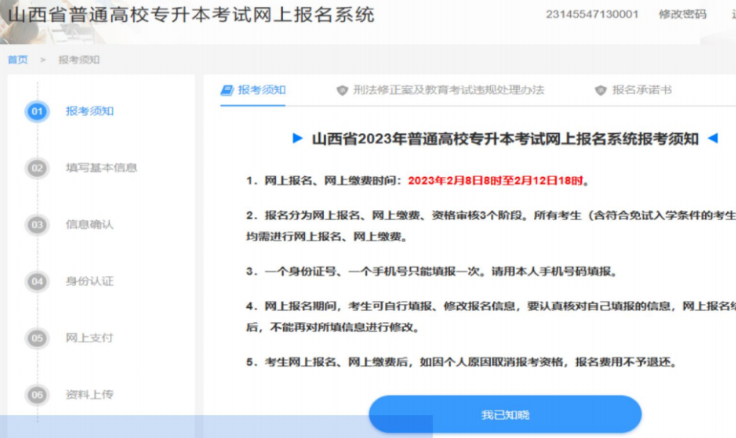Screen dimensions: 736x438
Task: Click the step 05 circle icon
Action: (37, 338)
